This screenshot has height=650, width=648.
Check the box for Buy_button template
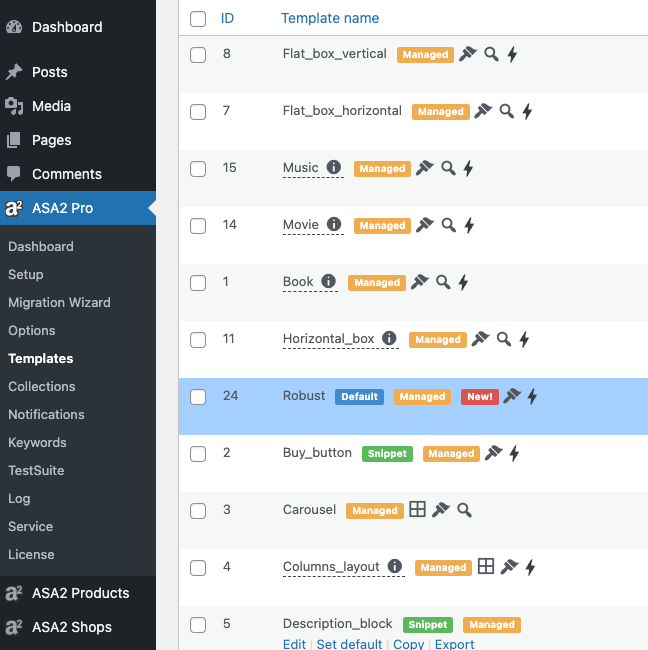tap(198, 454)
